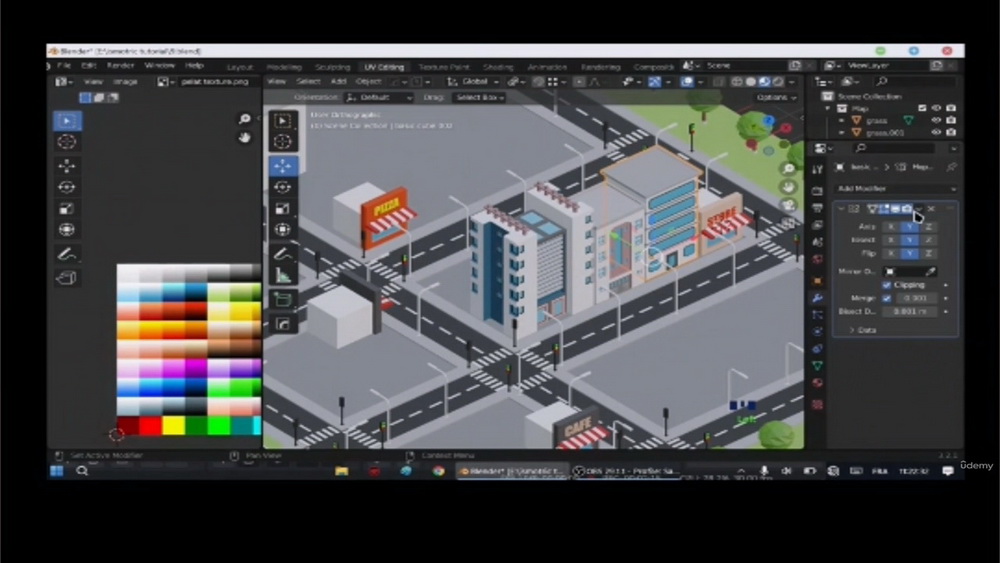Hide the grass.001 object in outliner

click(936, 133)
